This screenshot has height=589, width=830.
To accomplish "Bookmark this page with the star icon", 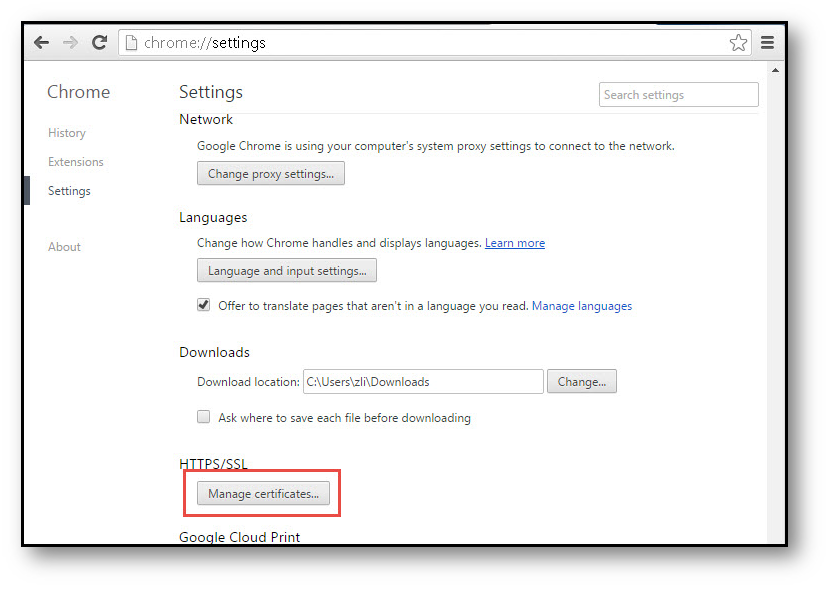I will (x=738, y=43).
